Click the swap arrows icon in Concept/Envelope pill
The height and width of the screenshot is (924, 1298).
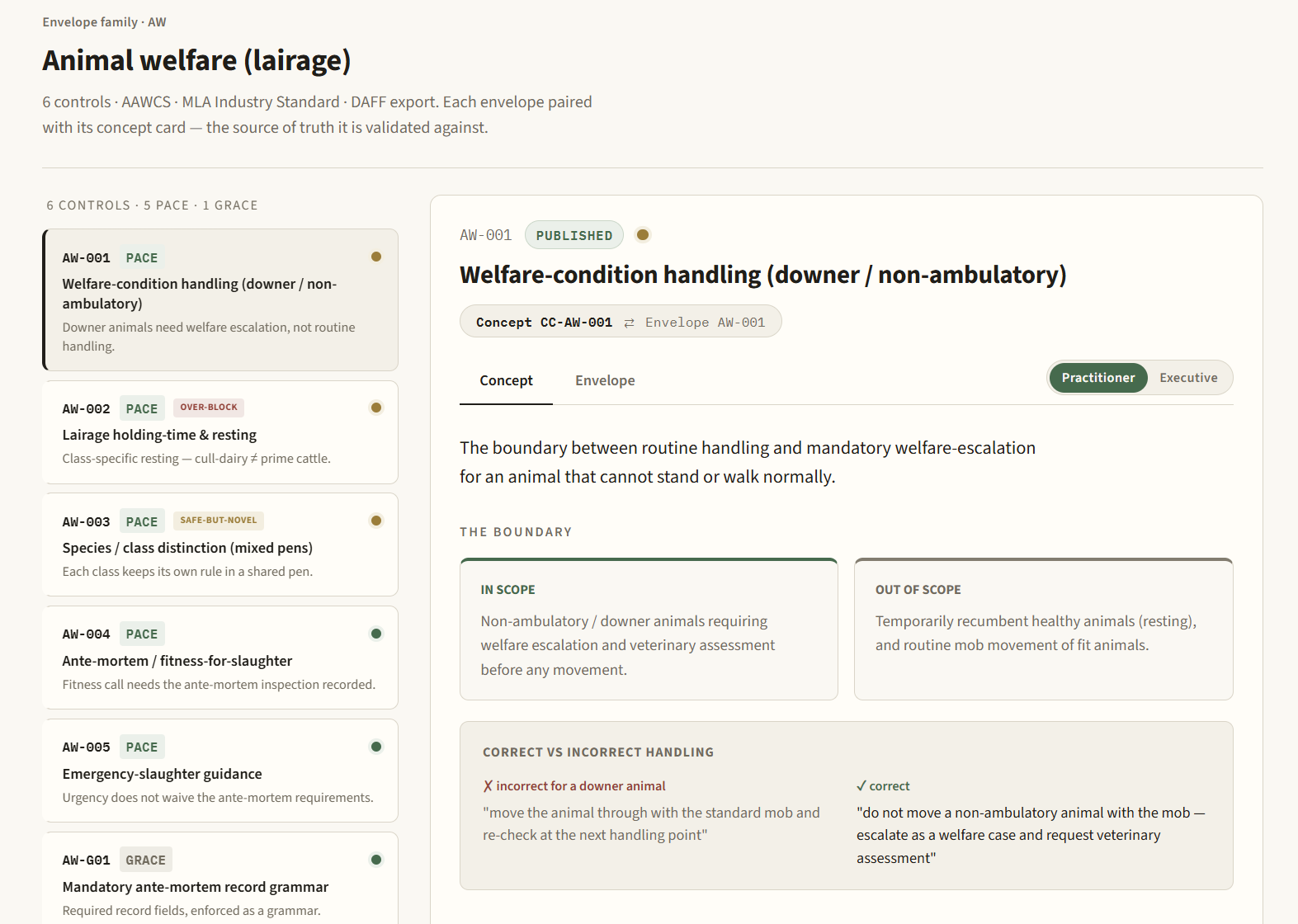(x=630, y=323)
